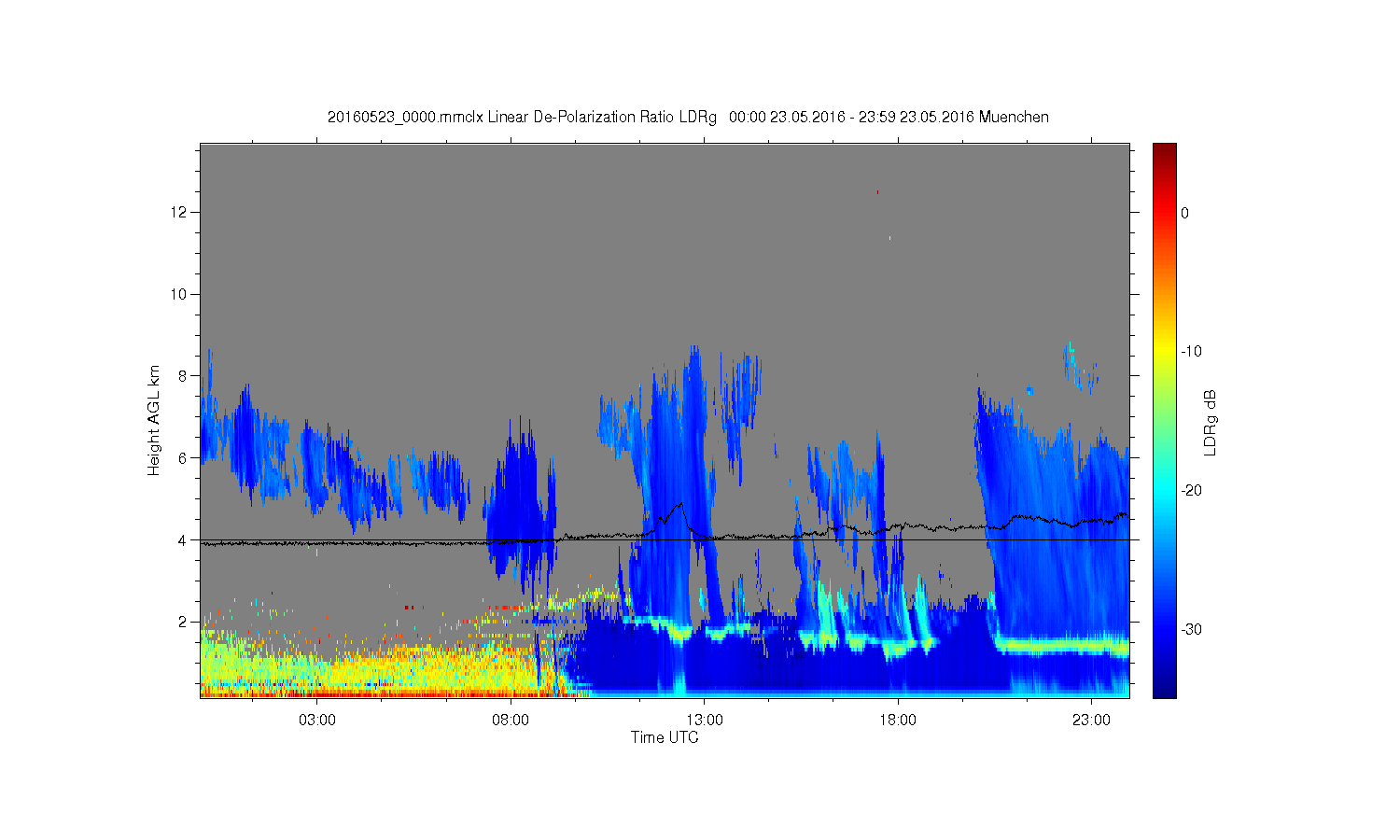
Task: Click the colorbar value -20
Action: tap(1191, 491)
